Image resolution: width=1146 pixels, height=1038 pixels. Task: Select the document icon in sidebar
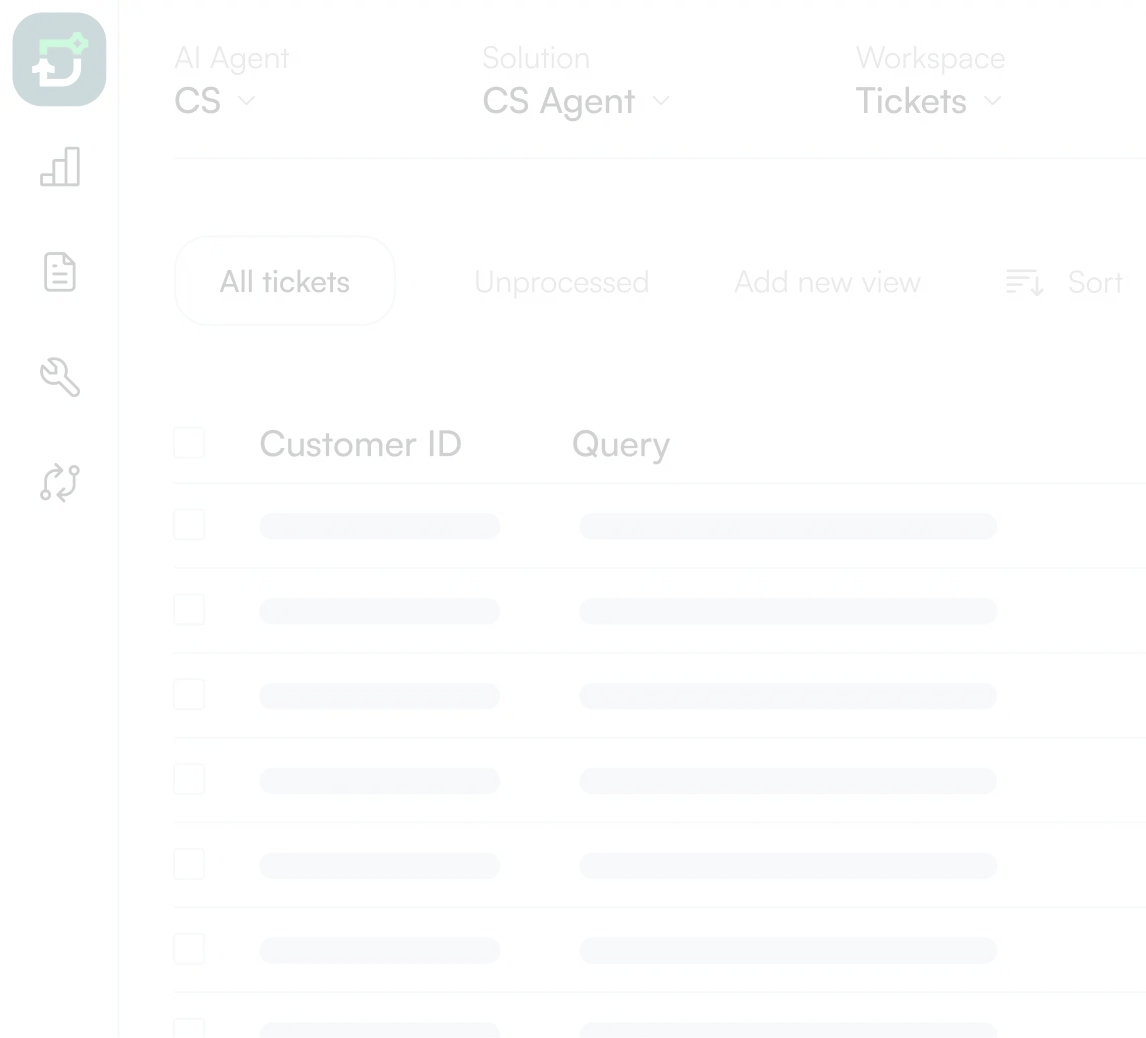coord(59,273)
